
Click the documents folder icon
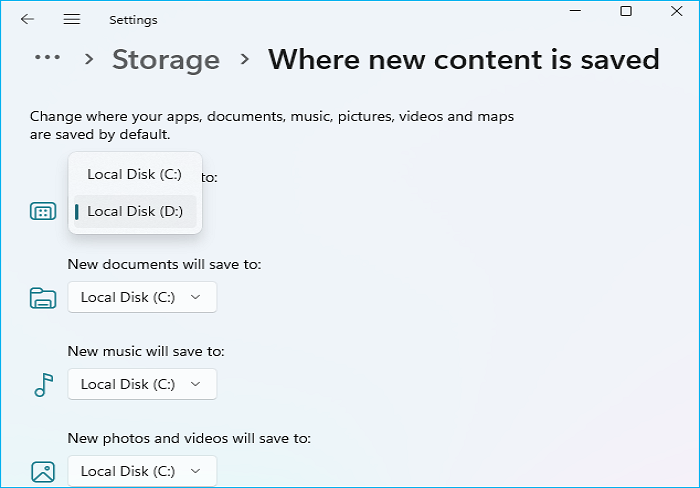pos(43,297)
